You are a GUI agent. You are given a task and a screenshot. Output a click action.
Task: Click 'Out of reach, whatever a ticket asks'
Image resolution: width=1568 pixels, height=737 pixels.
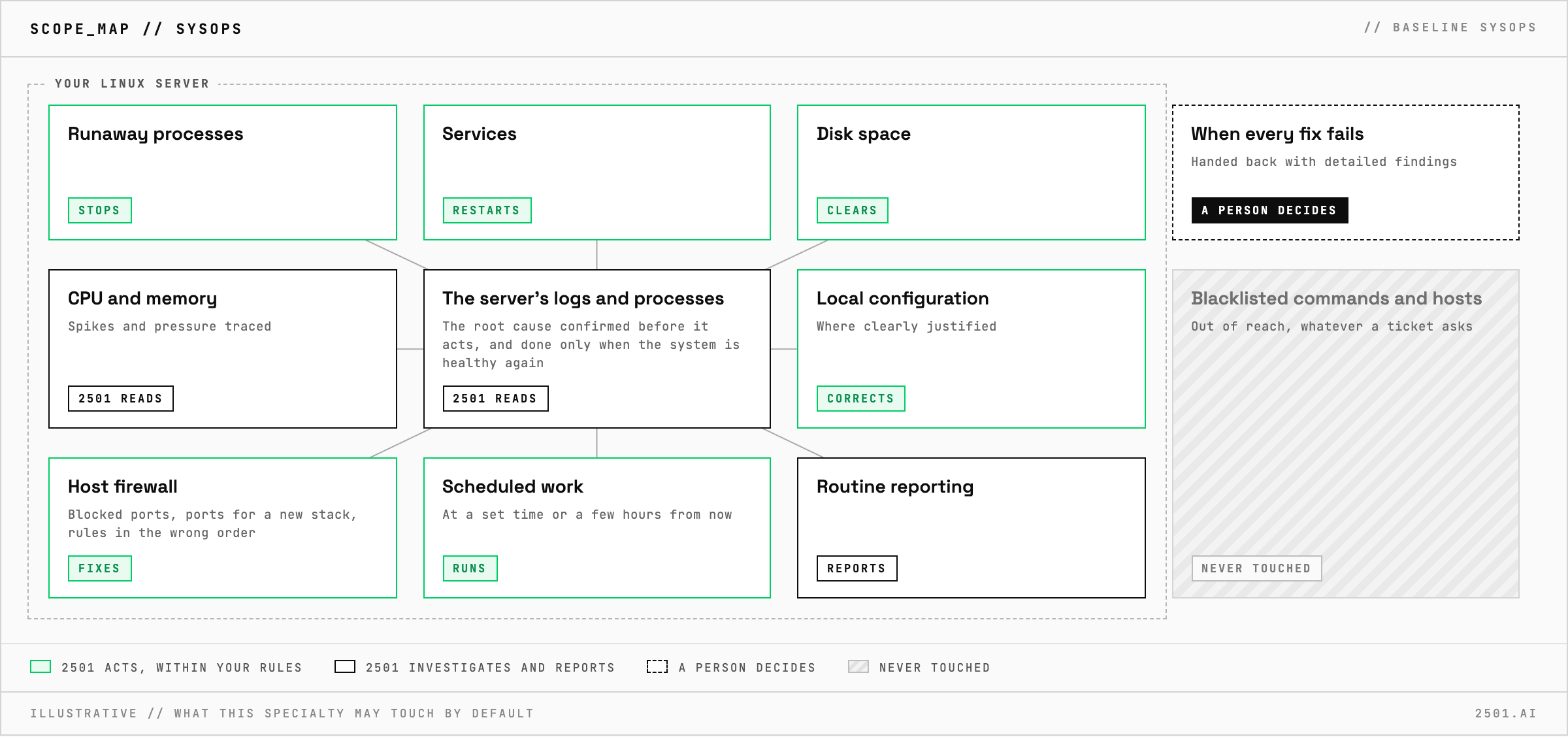click(x=1331, y=327)
